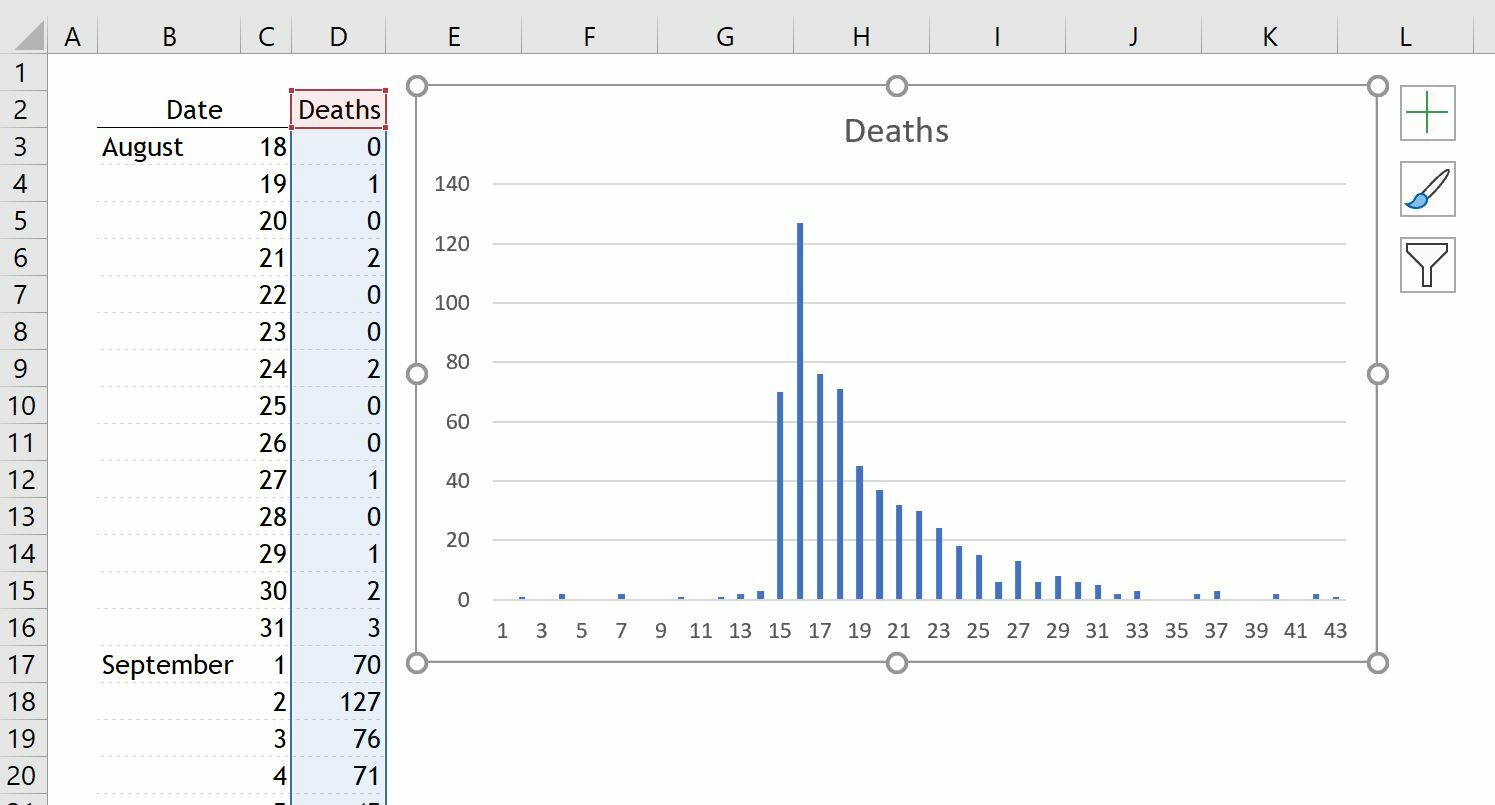Select the Deaths chart title
Screen dimensions: 1495x805
[x=896, y=131]
